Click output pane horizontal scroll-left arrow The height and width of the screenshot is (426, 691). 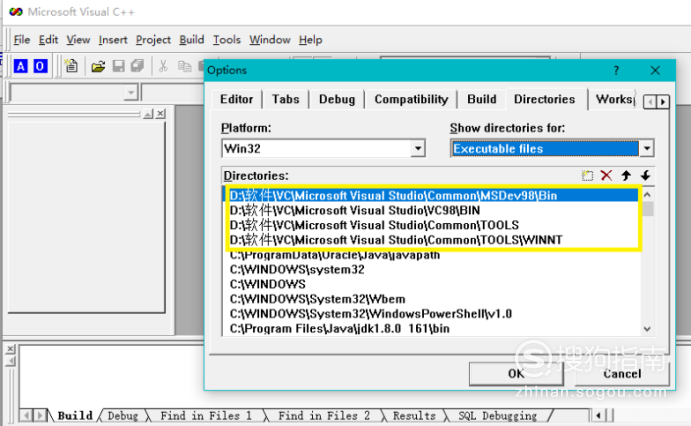coord(598,415)
